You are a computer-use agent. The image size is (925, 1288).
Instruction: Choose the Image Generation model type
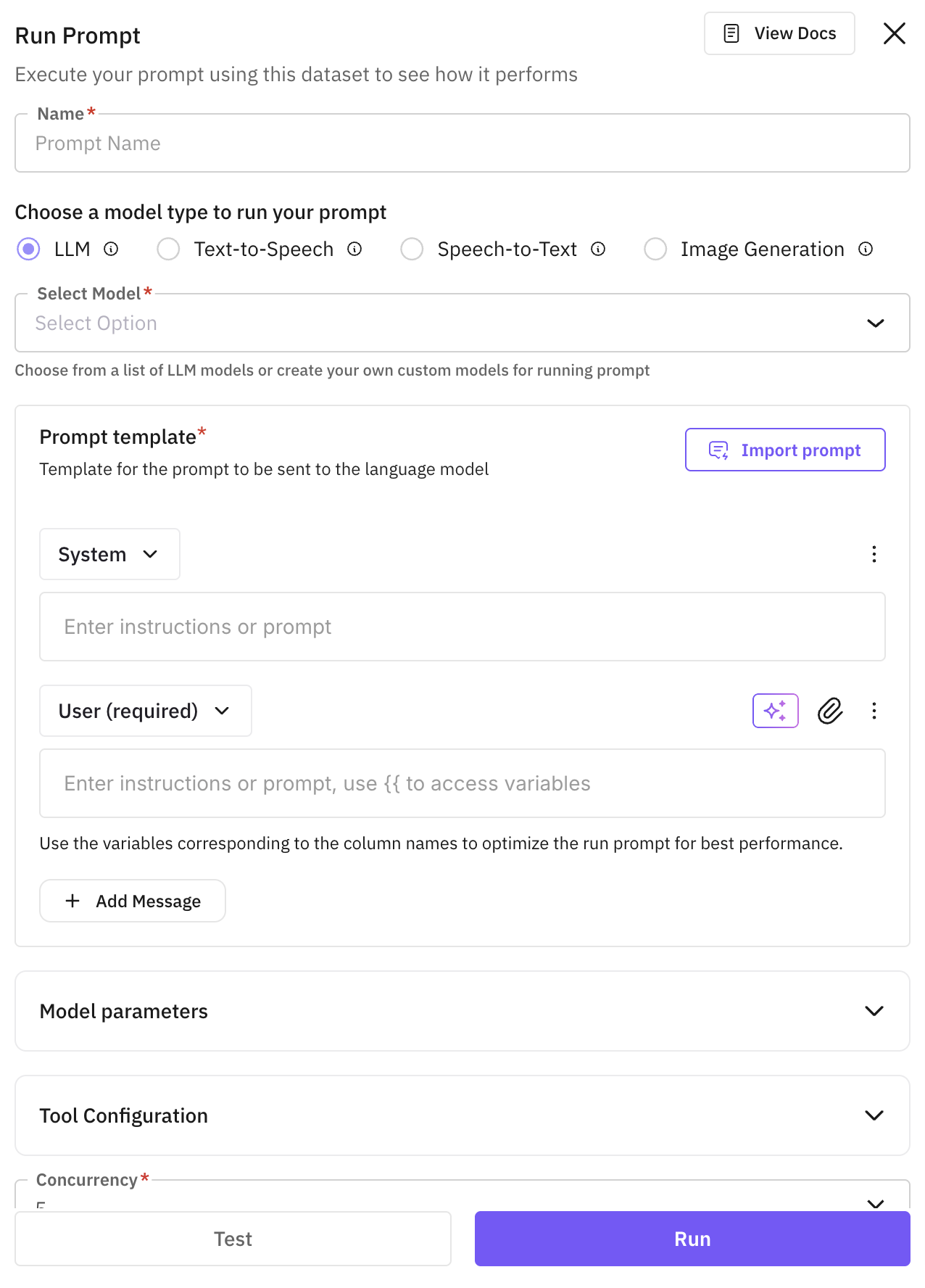point(656,249)
